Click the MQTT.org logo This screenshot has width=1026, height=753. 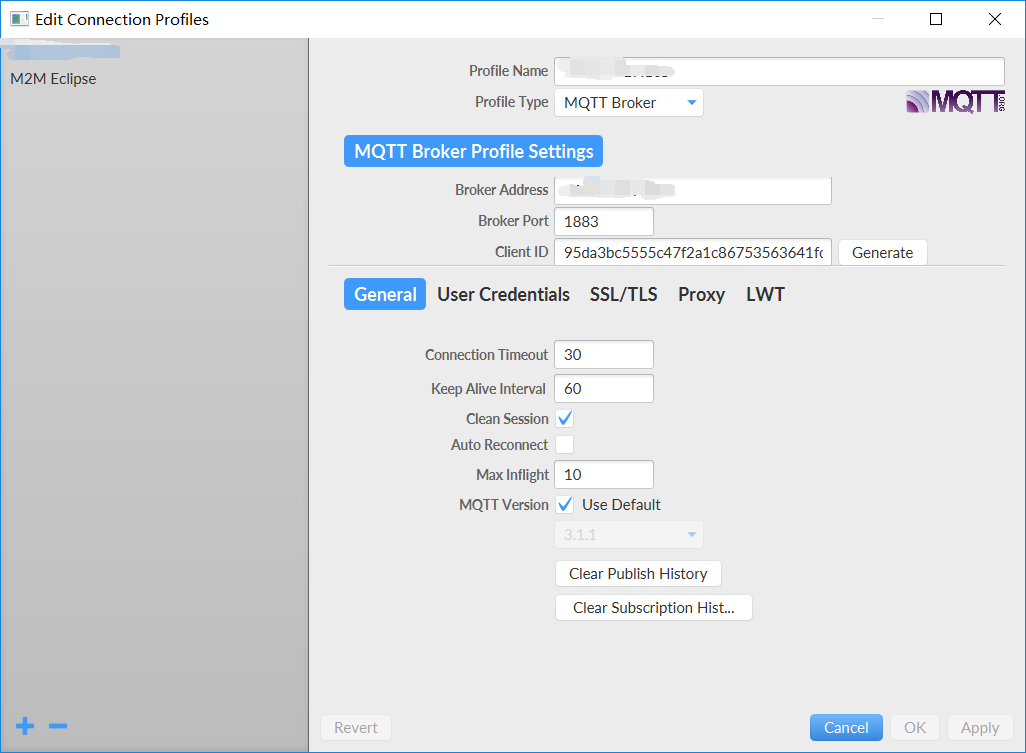(x=954, y=100)
